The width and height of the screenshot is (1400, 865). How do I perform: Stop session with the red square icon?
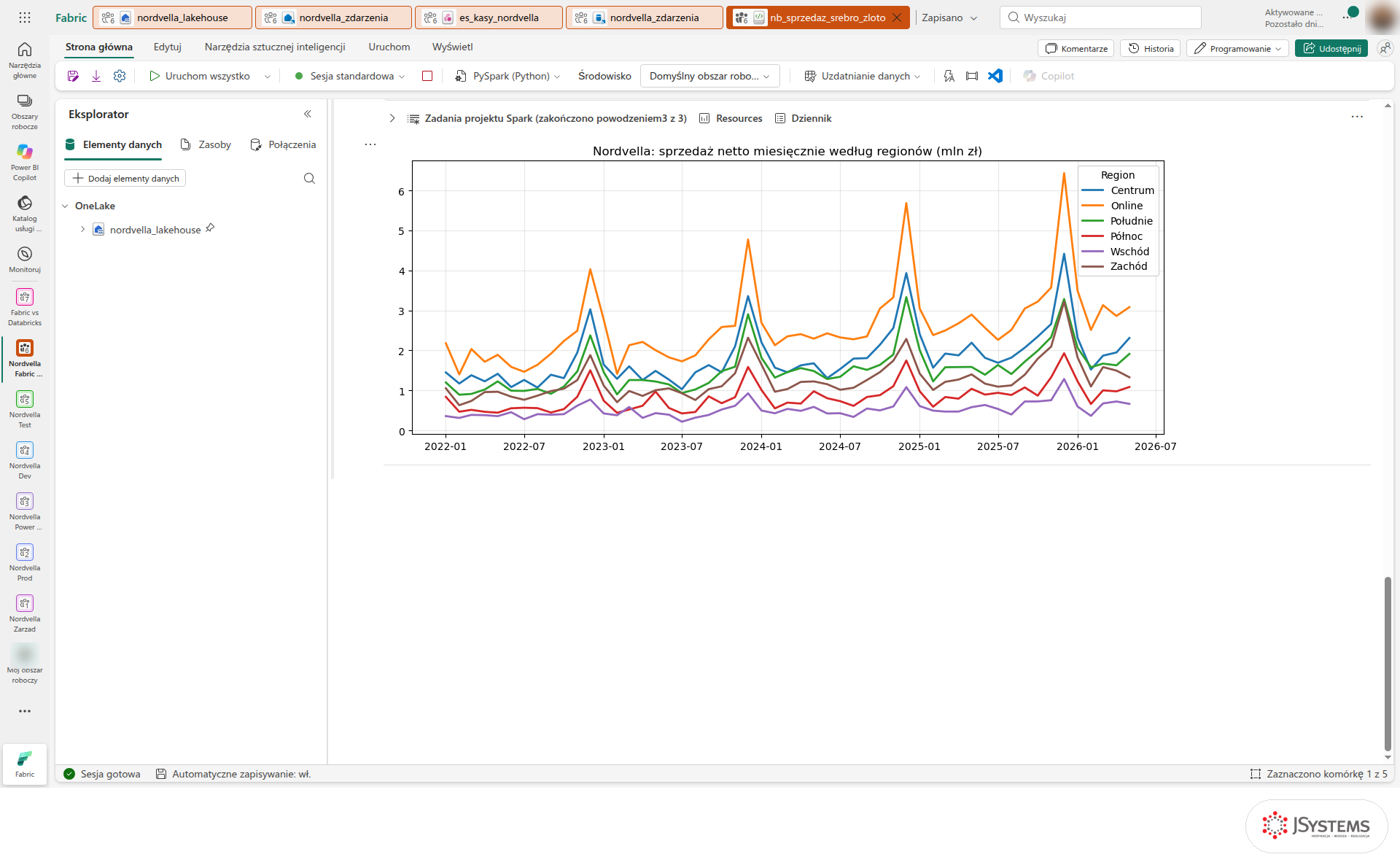427,76
